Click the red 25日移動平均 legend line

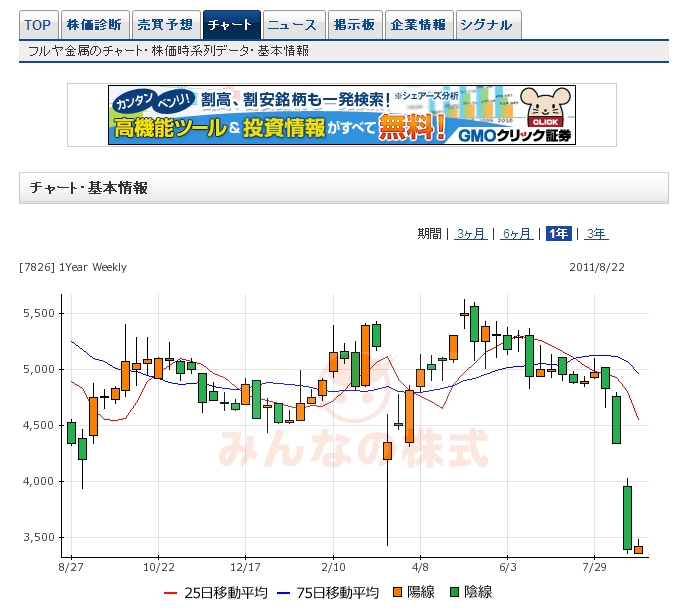tap(171, 593)
